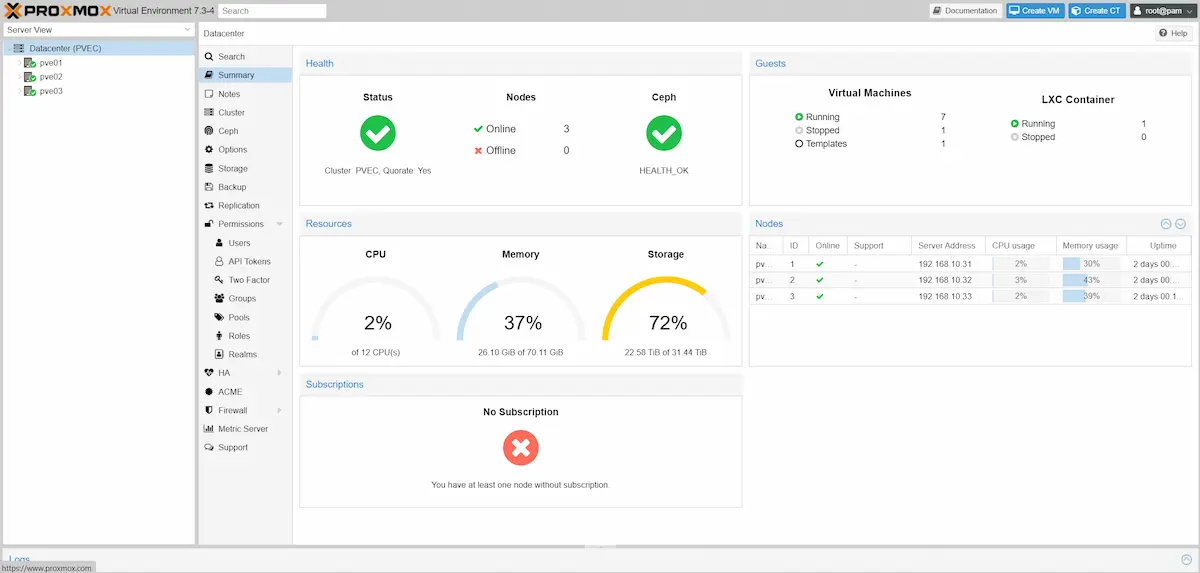Click the Users person icon
The width and height of the screenshot is (1200, 573).
(219, 243)
